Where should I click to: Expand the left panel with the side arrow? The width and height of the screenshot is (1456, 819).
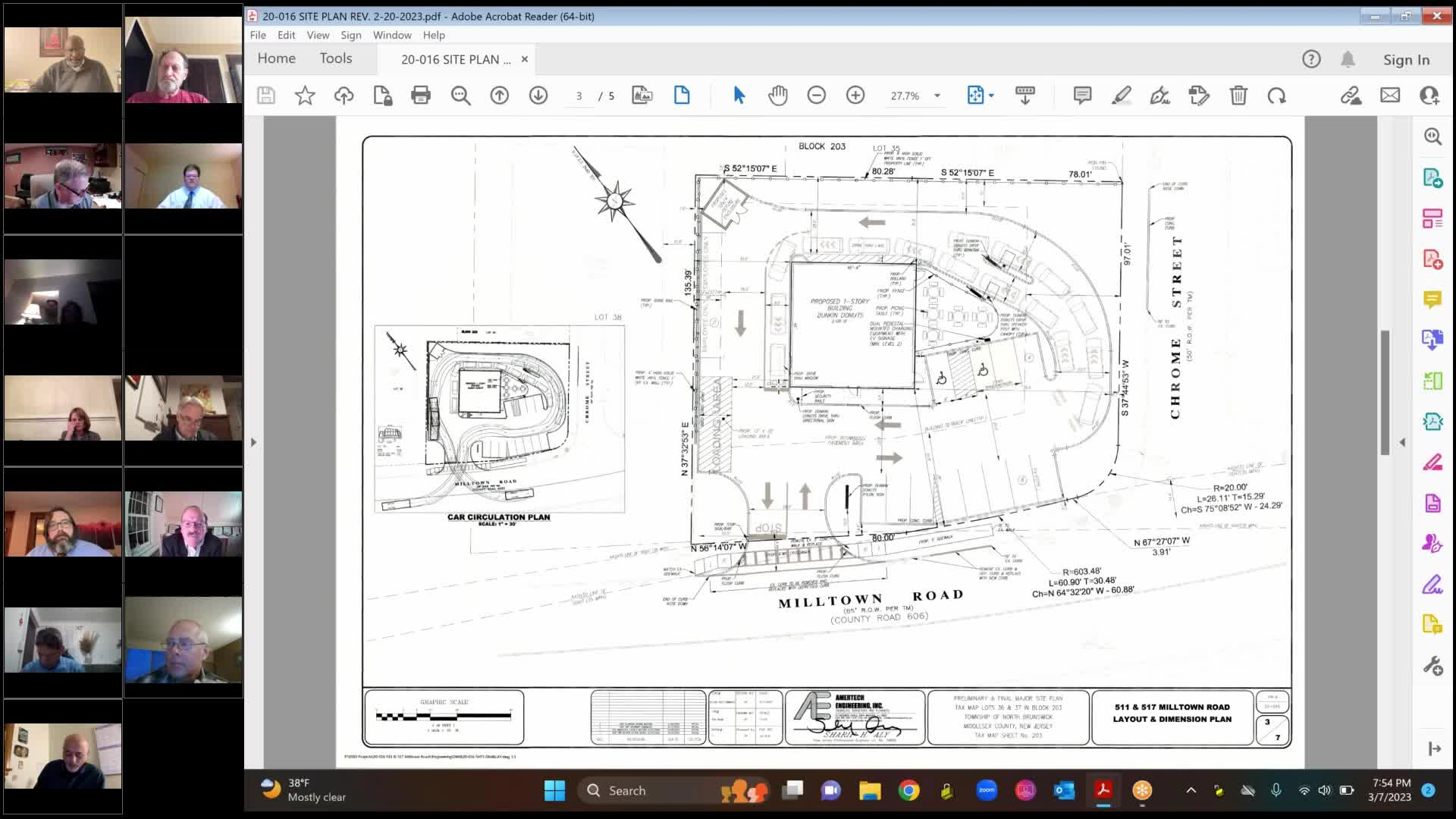[253, 441]
